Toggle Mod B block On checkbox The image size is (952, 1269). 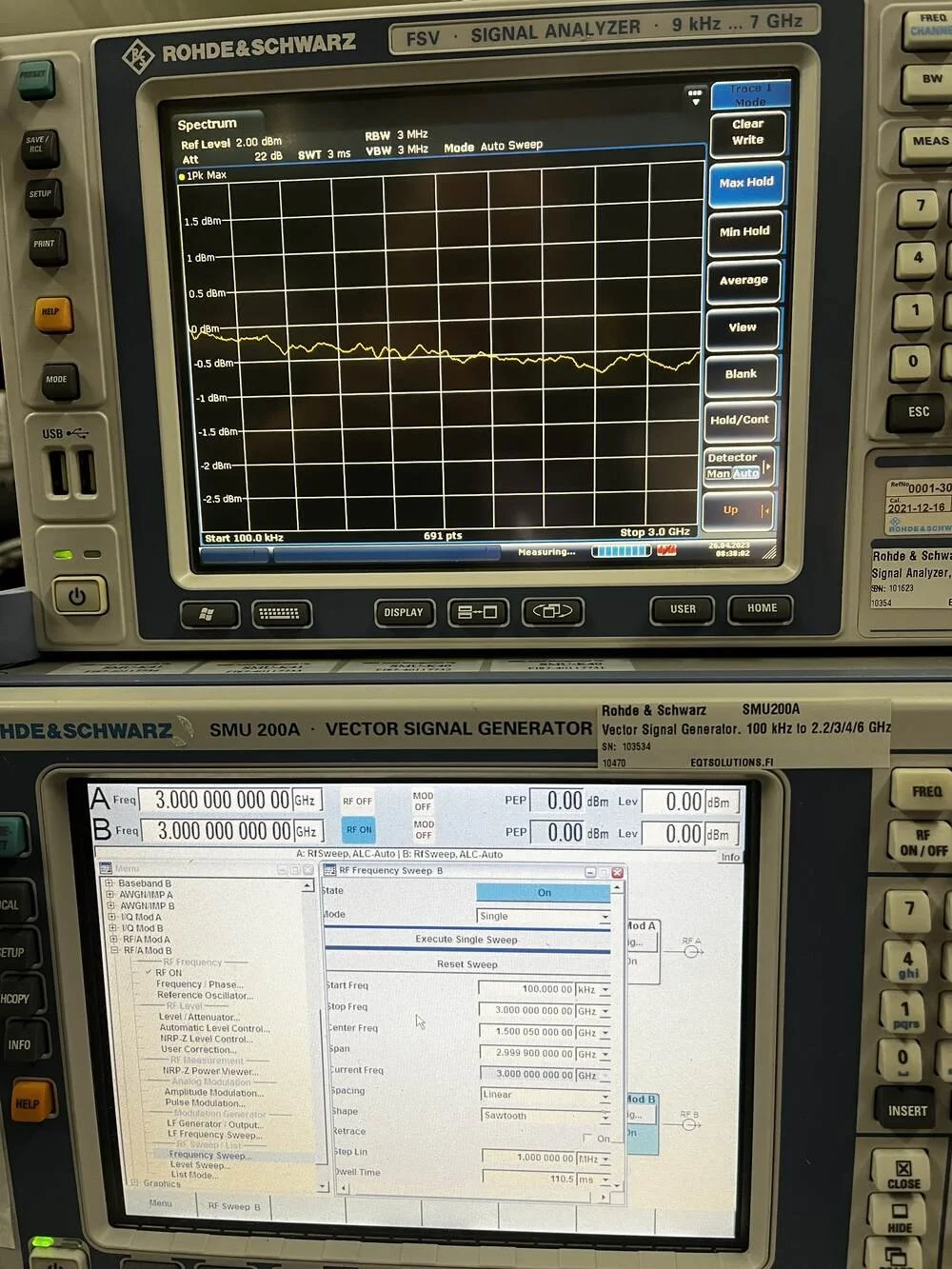pos(631,1134)
